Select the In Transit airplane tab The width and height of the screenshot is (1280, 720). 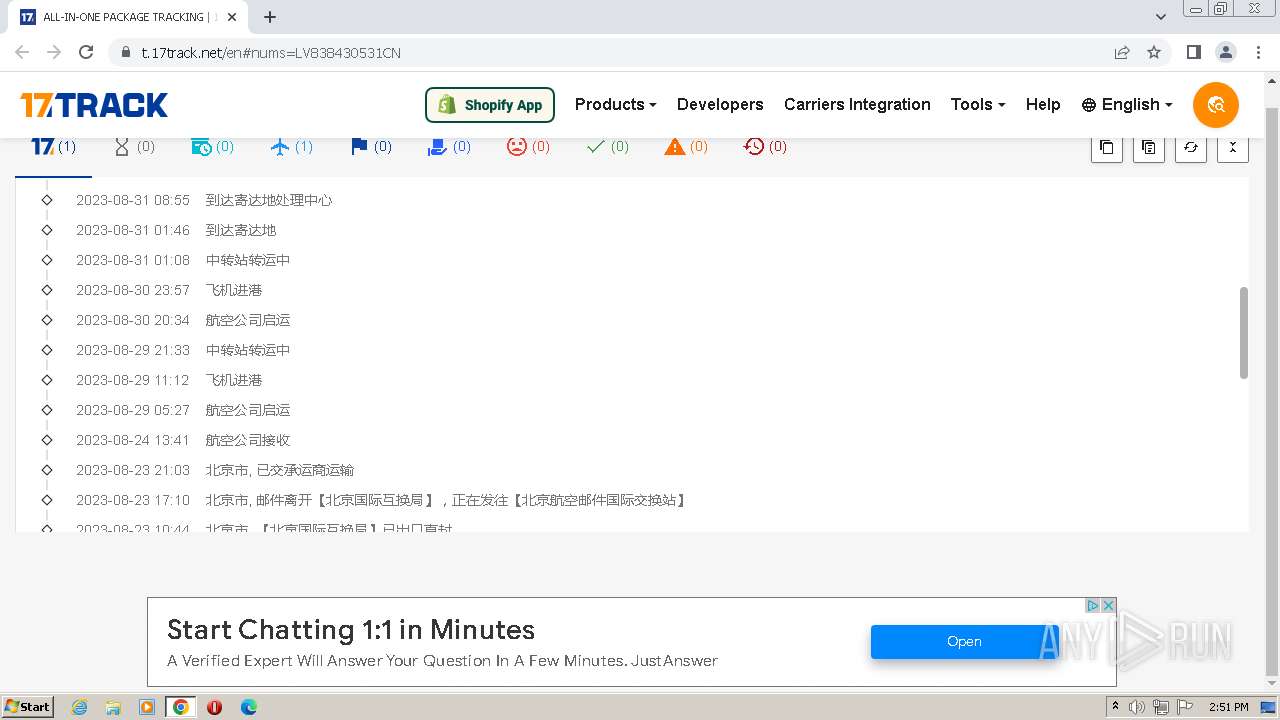point(291,147)
